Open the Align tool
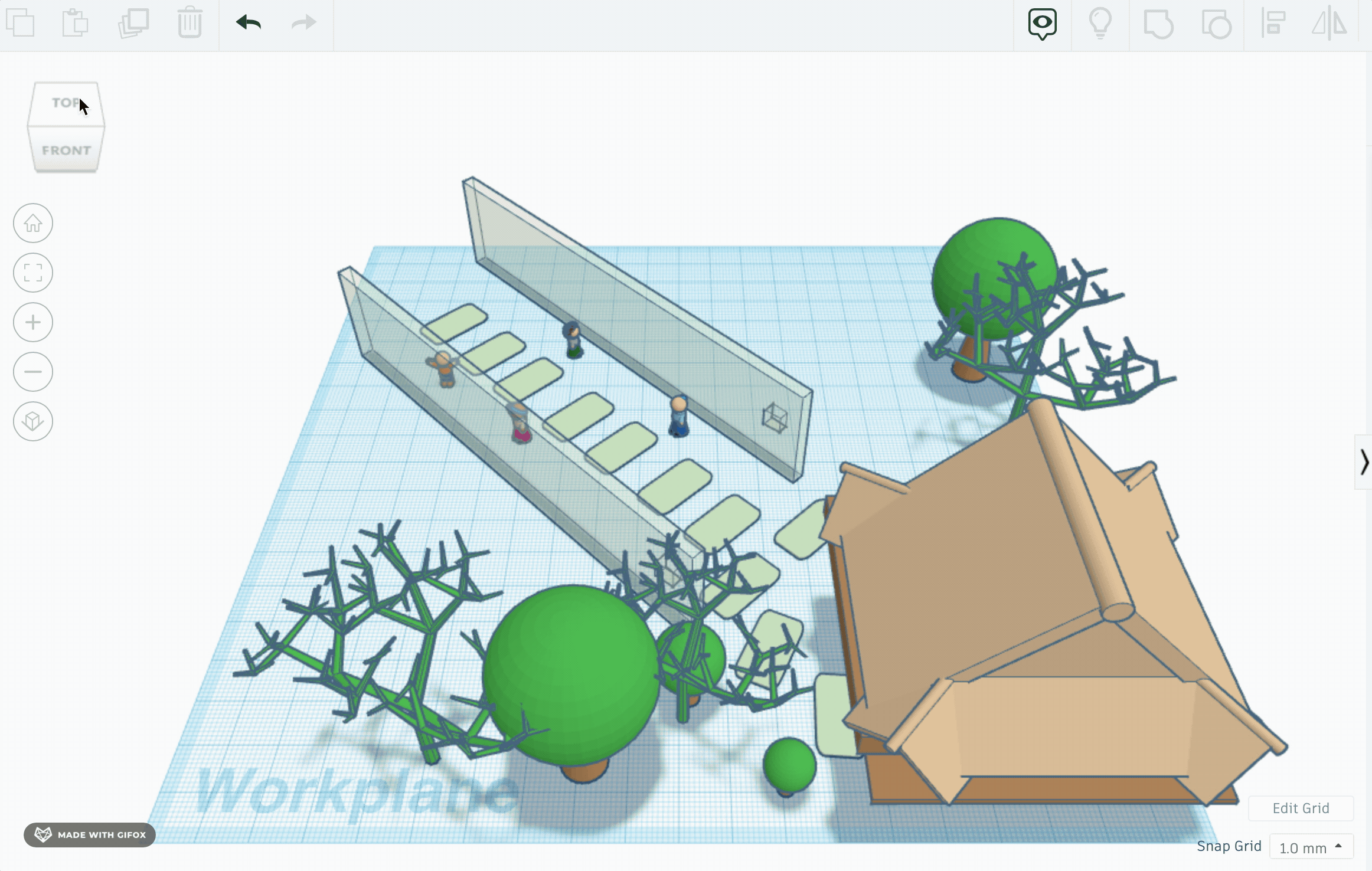 1273,24
